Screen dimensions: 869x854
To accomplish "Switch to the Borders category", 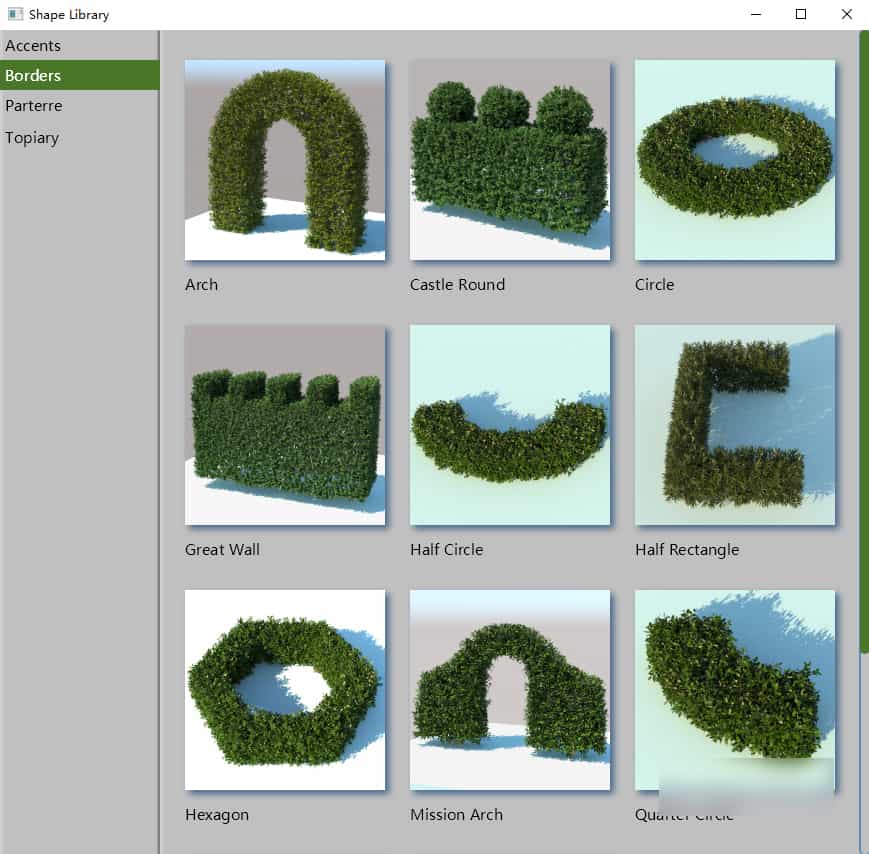I will 34,76.
